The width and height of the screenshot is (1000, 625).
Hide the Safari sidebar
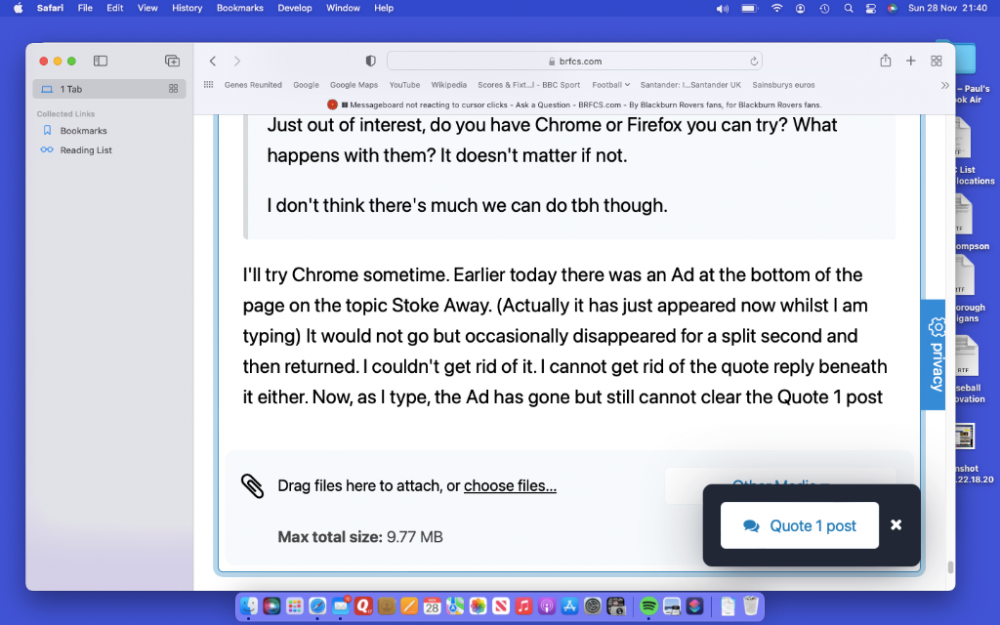click(x=100, y=61)
